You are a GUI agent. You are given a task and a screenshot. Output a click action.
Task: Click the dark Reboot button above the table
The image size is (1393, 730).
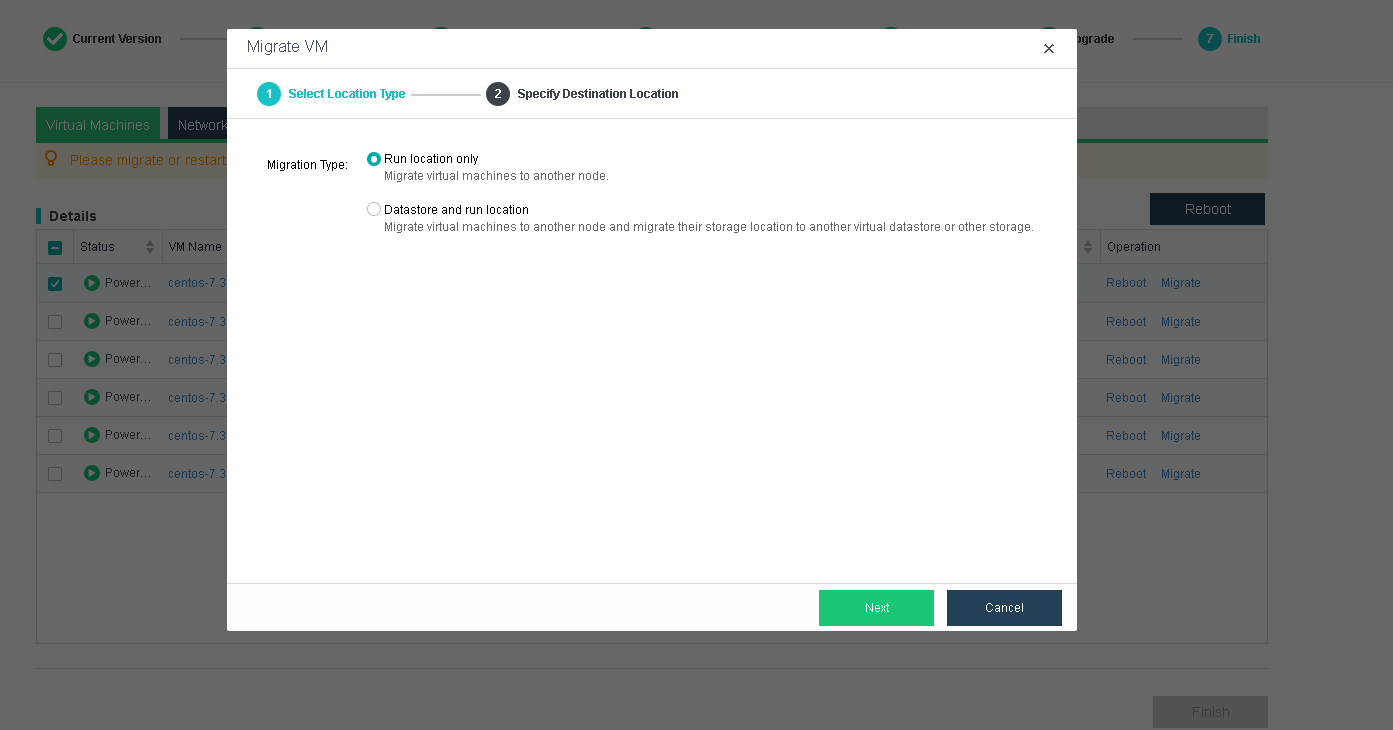tap(1207, 209)
